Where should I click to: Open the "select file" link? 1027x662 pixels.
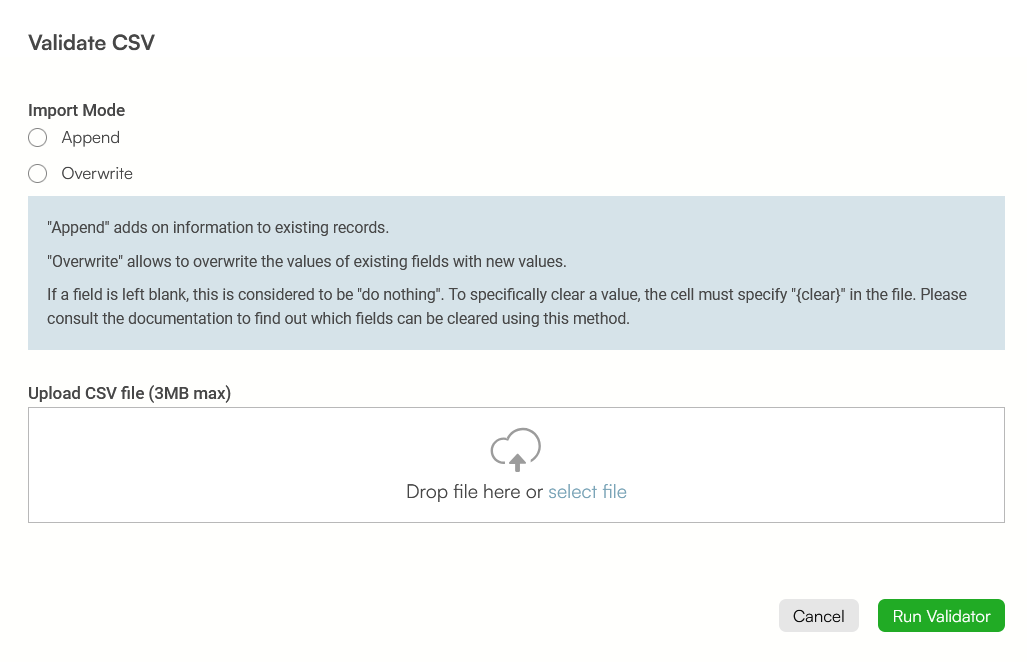pos(587,492)
